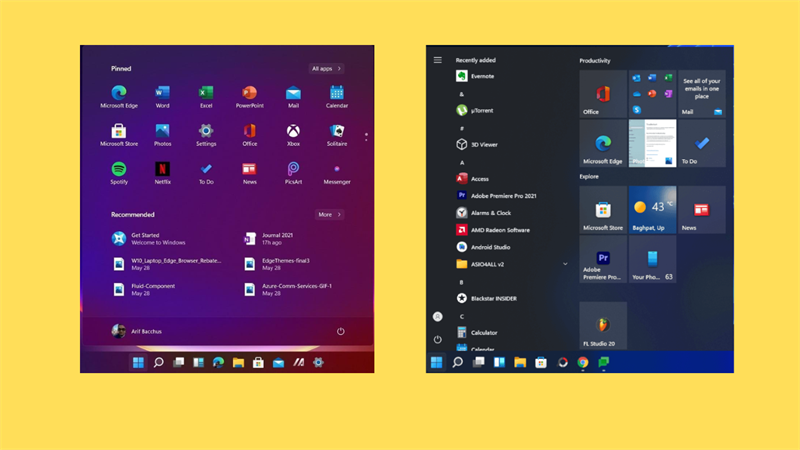Open Microsoft Store in the Pinned grid
The height and width of the screenshot is (450, 800).
(119, 135)
